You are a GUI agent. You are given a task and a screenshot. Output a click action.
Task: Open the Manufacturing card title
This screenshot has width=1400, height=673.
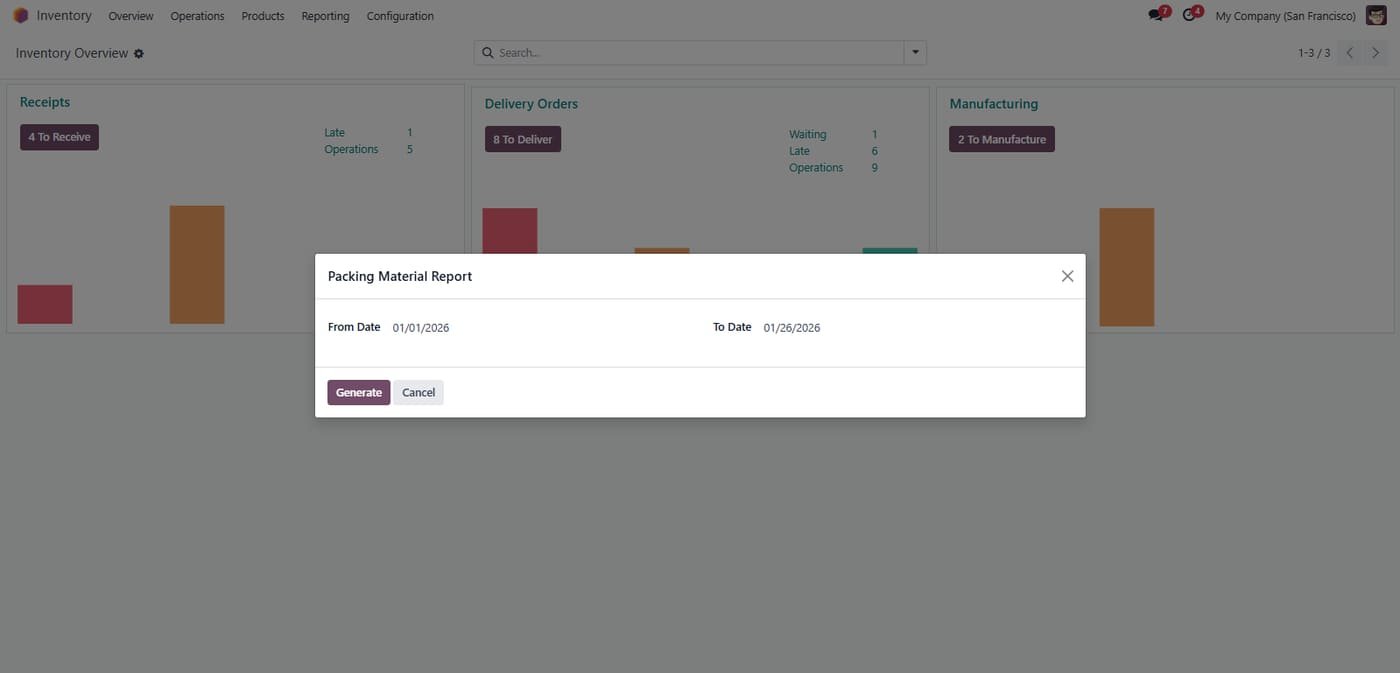click(994, 104)
